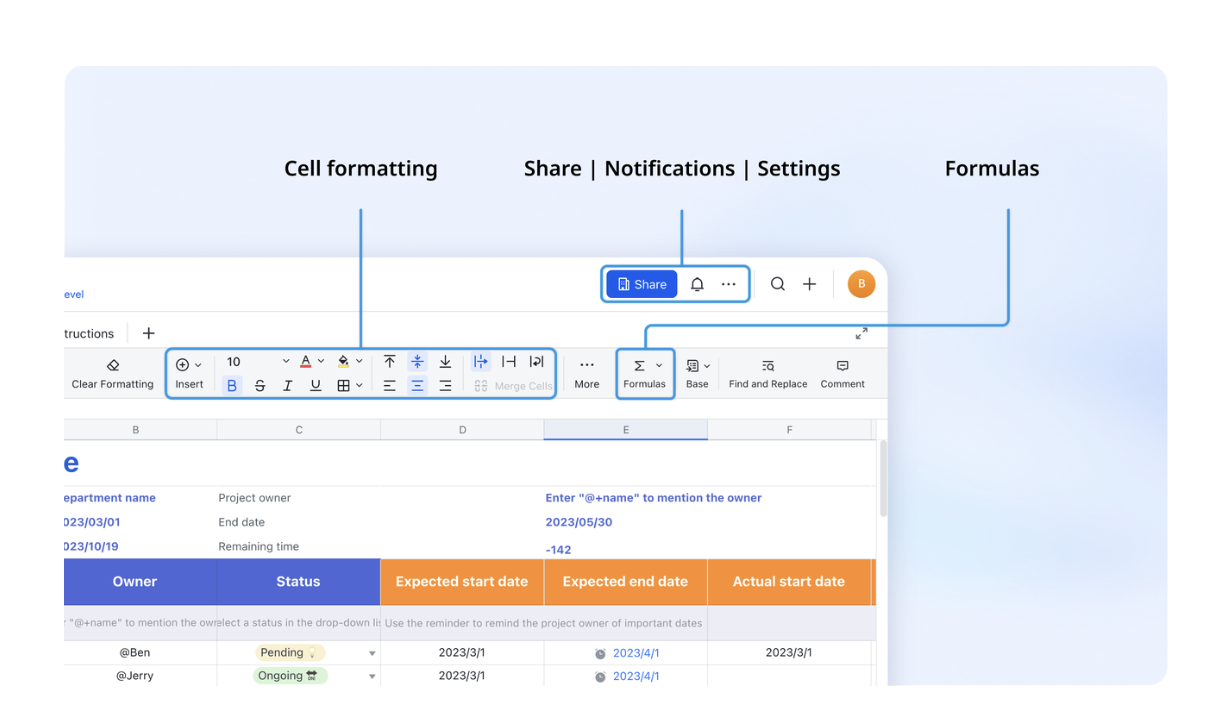Toggle italic text style
Image resolution: width=1232 pixels, height=714 pixels.
pos(288,386)
